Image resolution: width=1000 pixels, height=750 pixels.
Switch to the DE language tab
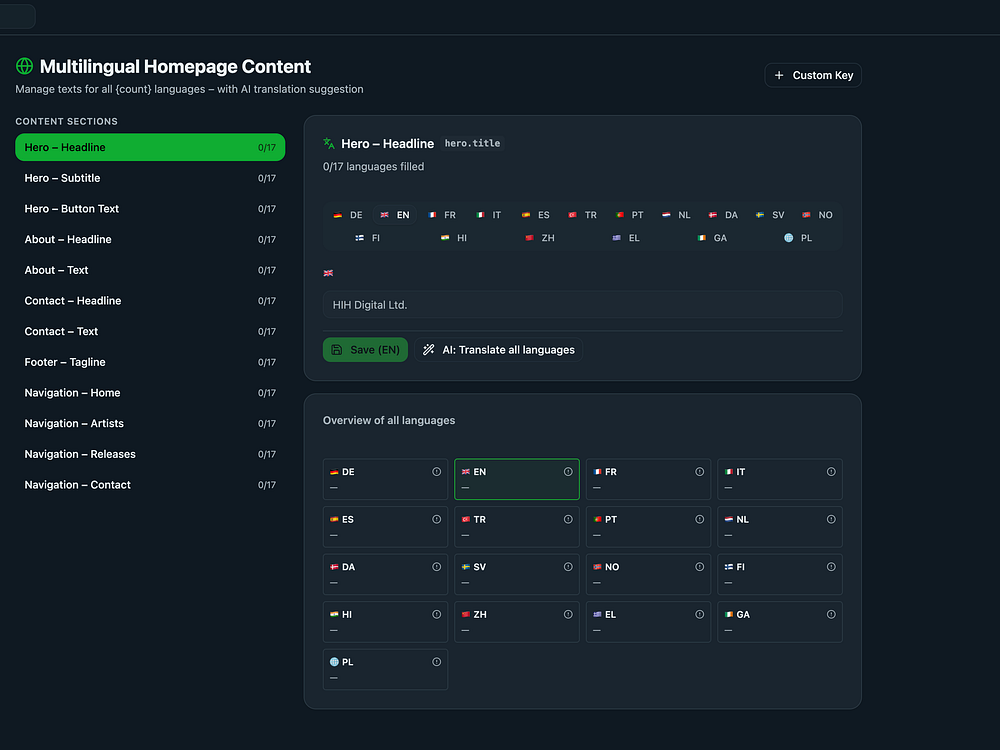pos(348,215)
